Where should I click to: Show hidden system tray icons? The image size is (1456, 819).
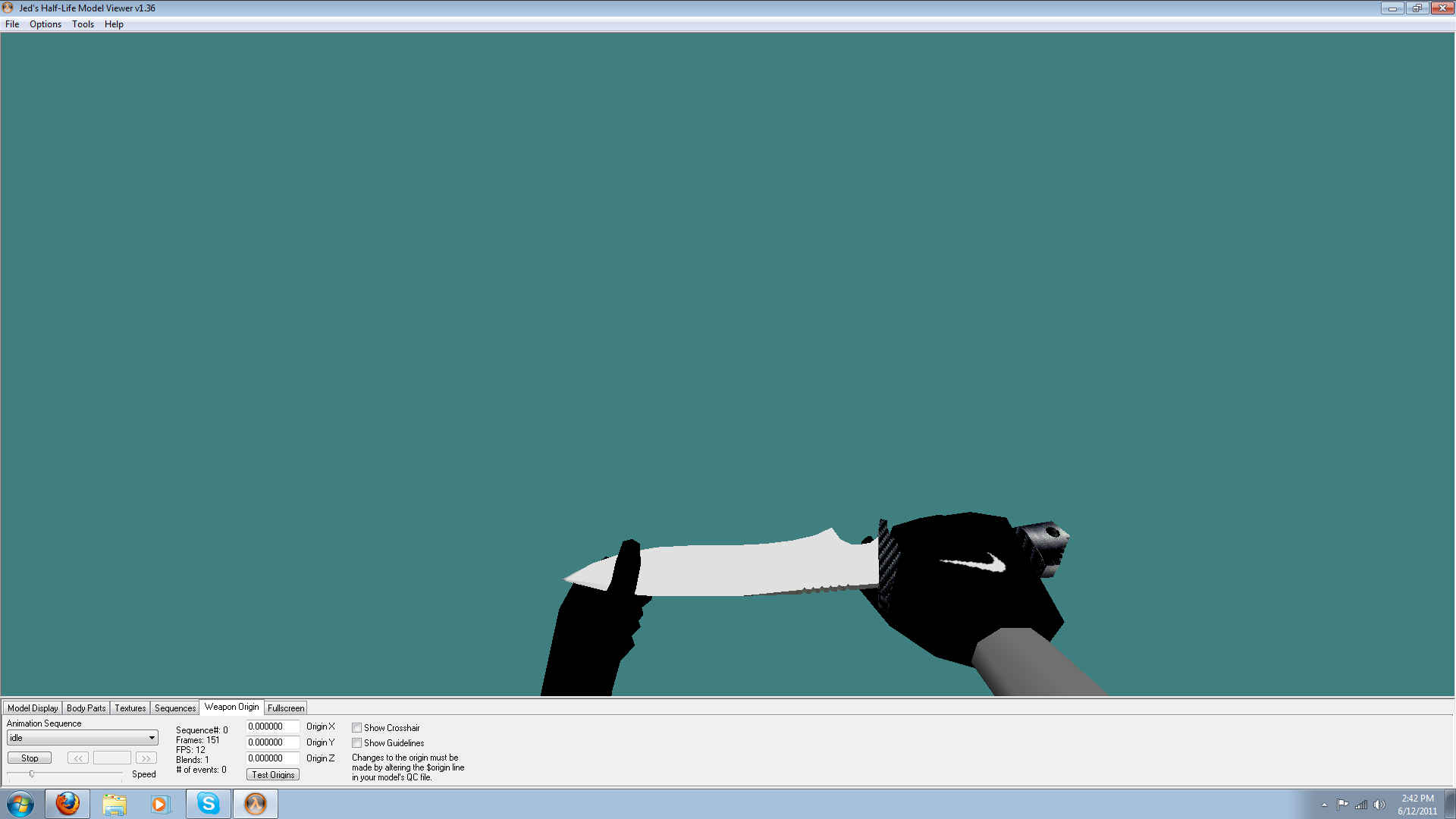(x=1324, y=805)
